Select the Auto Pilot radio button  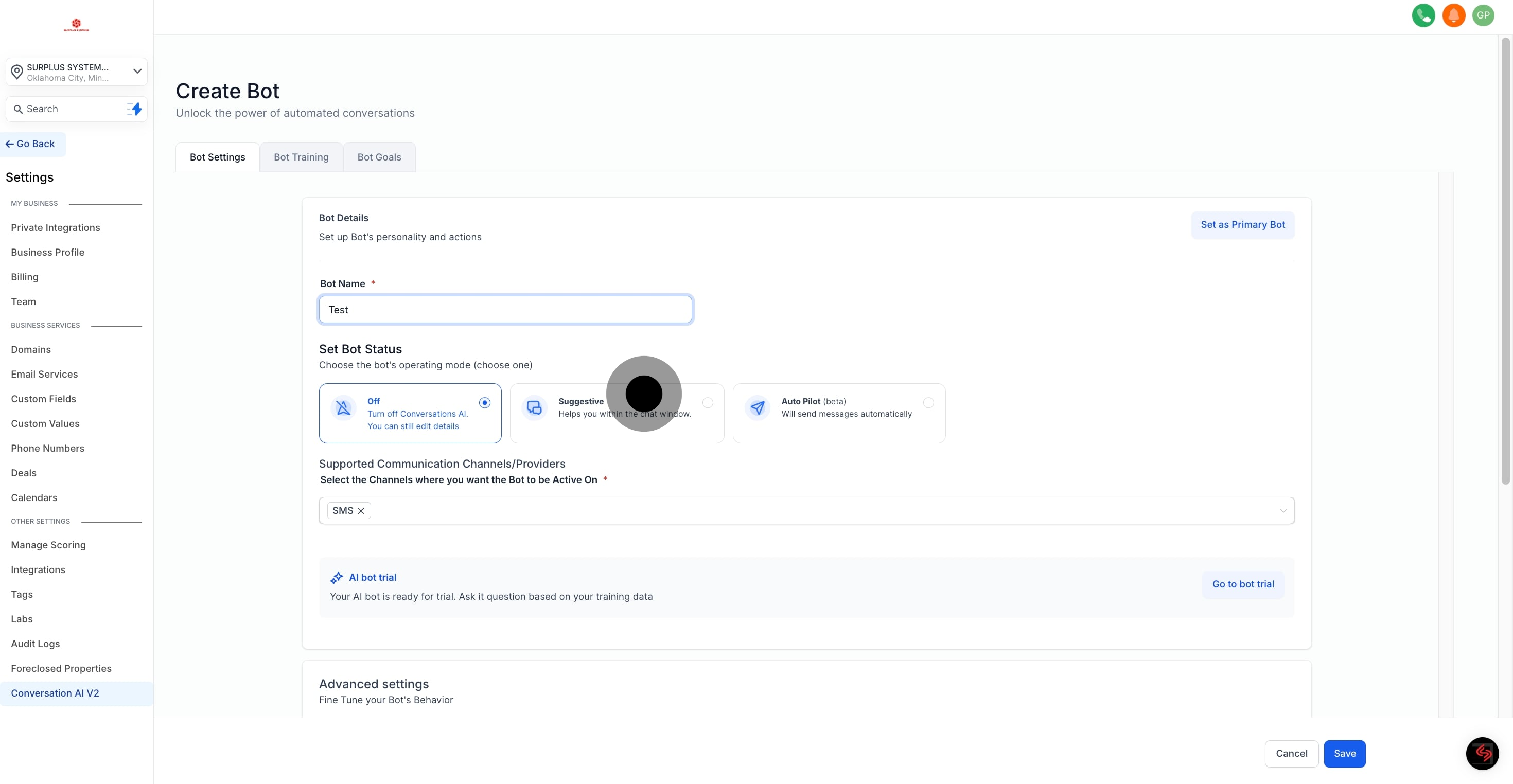coord(928,402)
